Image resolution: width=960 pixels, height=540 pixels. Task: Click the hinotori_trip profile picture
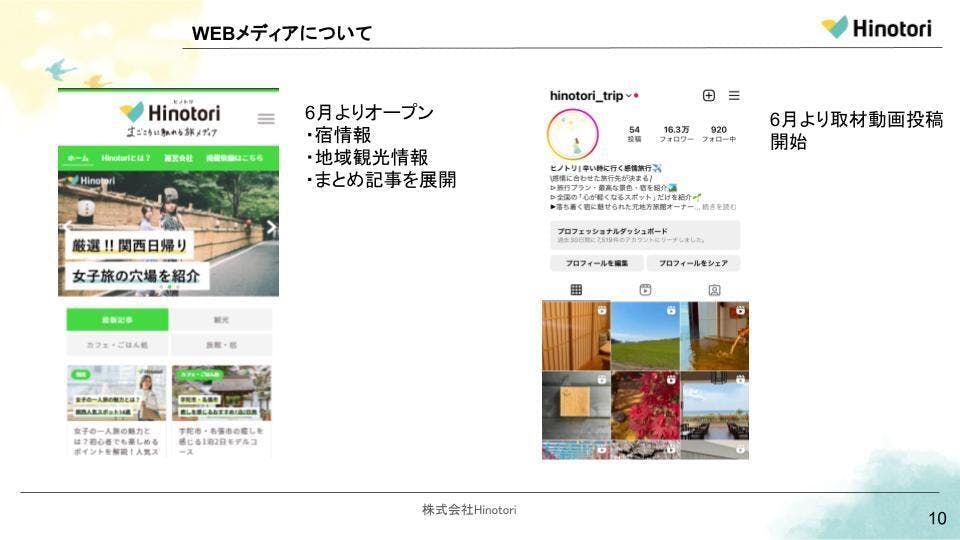pos(573,134)
